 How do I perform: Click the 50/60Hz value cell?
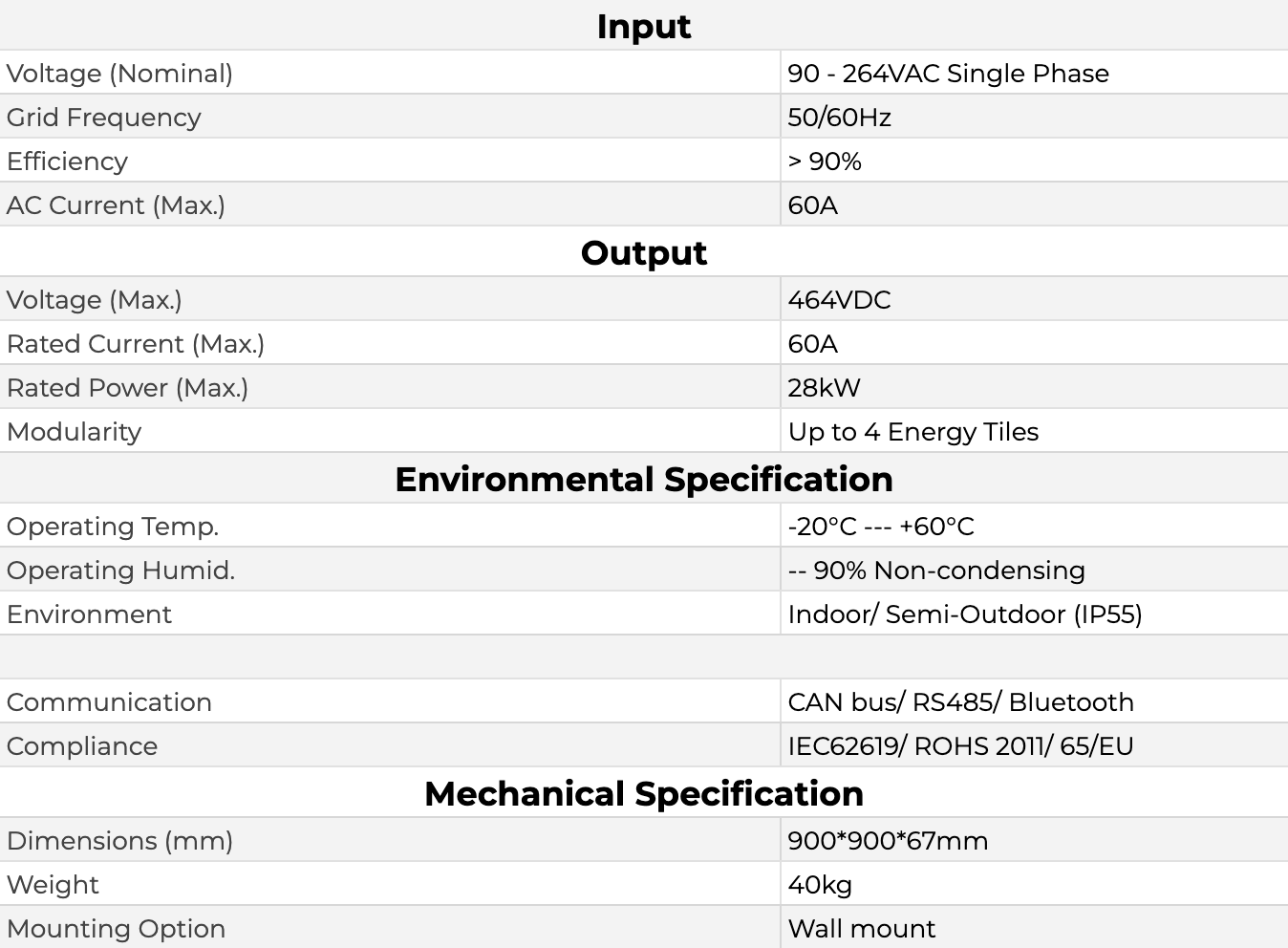click(x=839, y=118)
